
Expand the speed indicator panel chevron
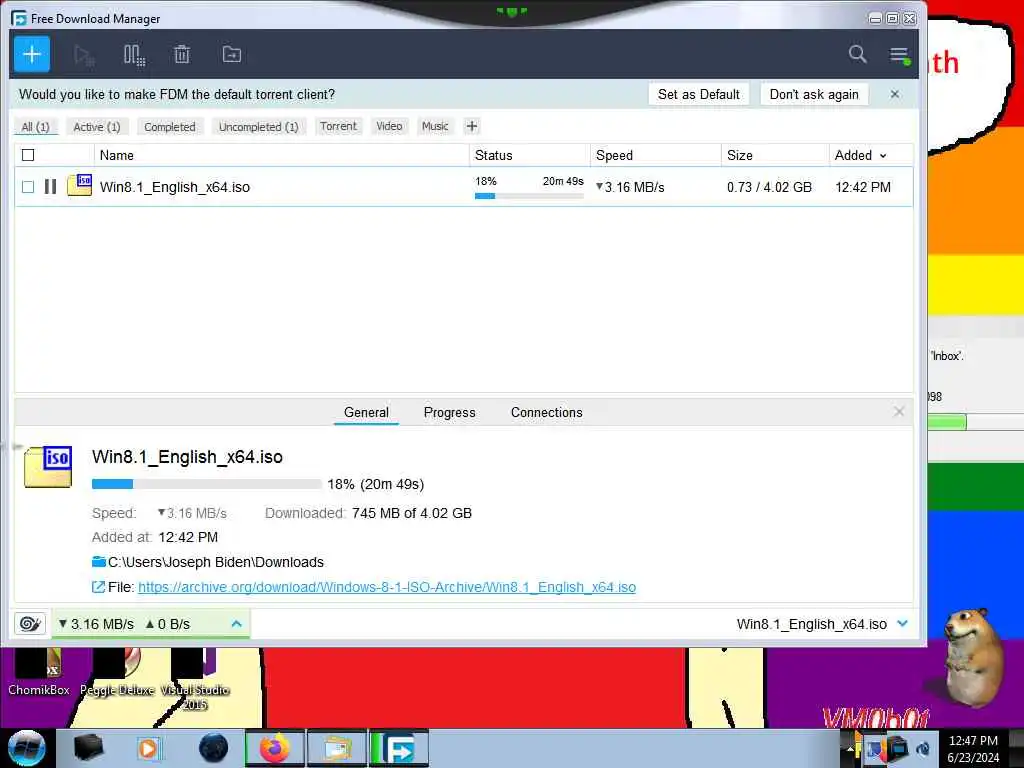tap(236, 624)
